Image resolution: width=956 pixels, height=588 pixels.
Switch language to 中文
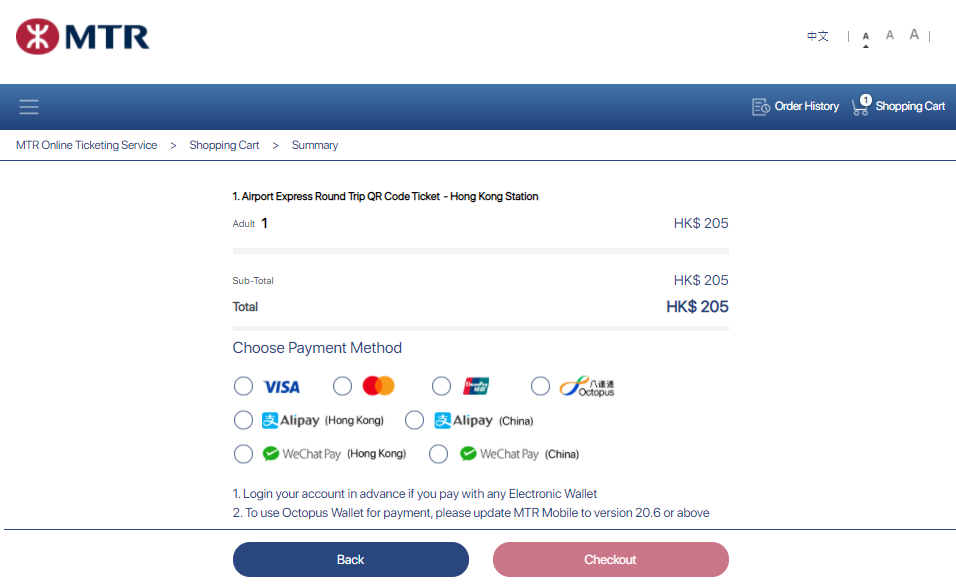tap(817, 35)
